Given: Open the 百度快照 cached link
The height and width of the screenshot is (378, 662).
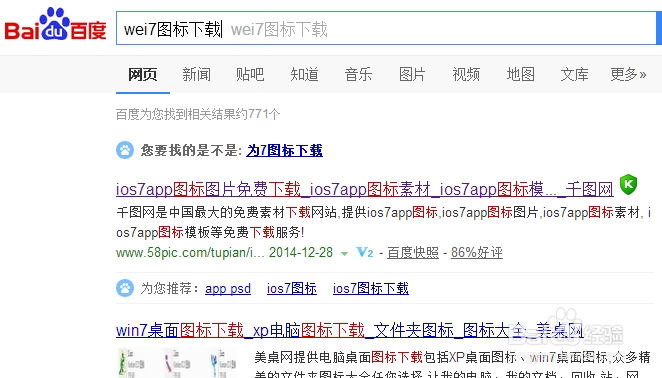Looking at the screenshot, I should point(413,253).
